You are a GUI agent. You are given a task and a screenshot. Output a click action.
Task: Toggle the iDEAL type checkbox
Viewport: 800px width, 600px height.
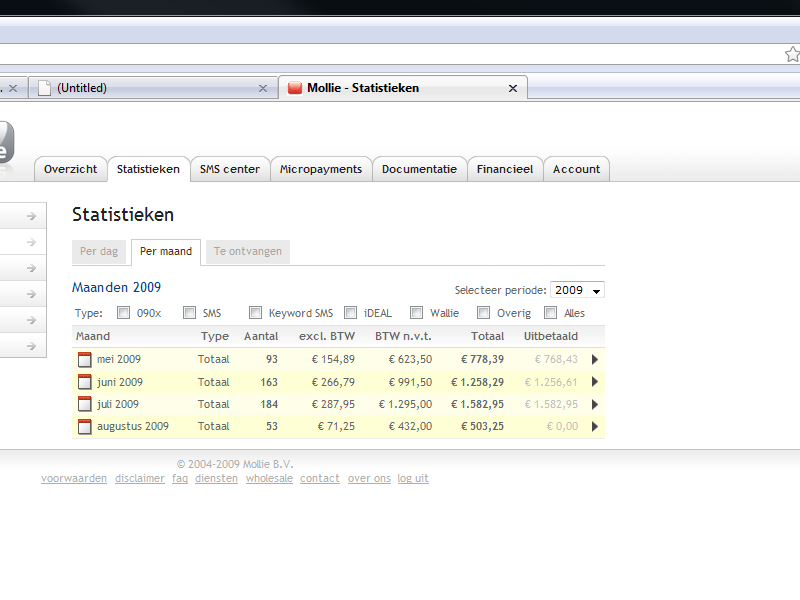tap(351, 313)
